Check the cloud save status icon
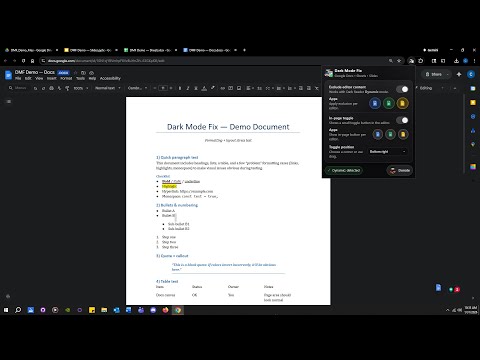 click(x=91, y=72)
